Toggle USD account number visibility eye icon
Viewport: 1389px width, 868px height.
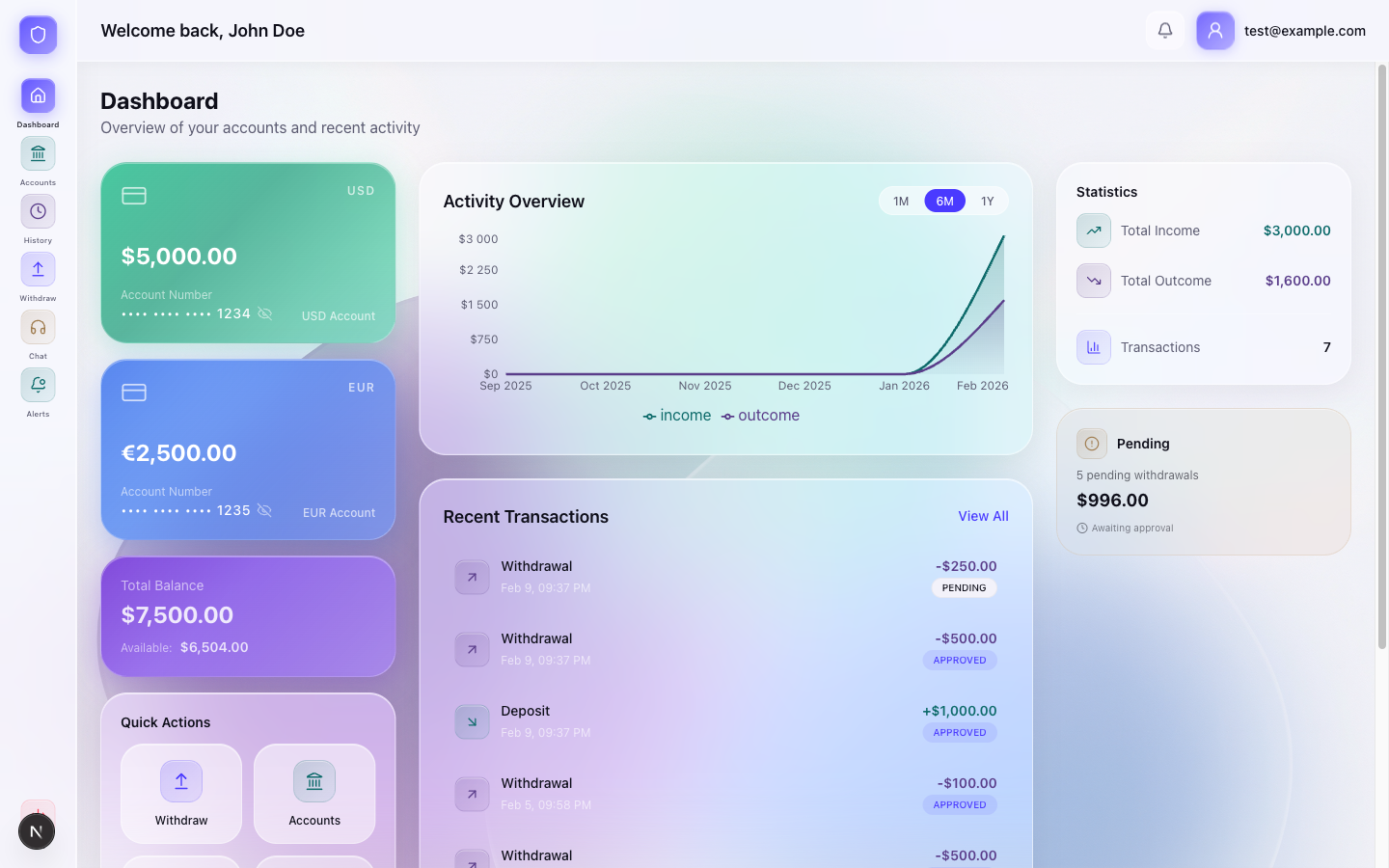pyautogui.click(x=264, y=313)
